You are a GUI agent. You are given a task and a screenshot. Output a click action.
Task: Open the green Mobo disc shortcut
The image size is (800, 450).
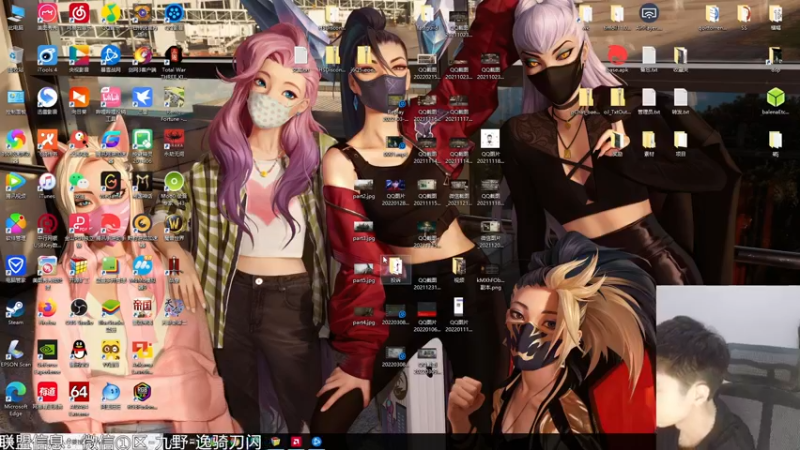(174, 181)
